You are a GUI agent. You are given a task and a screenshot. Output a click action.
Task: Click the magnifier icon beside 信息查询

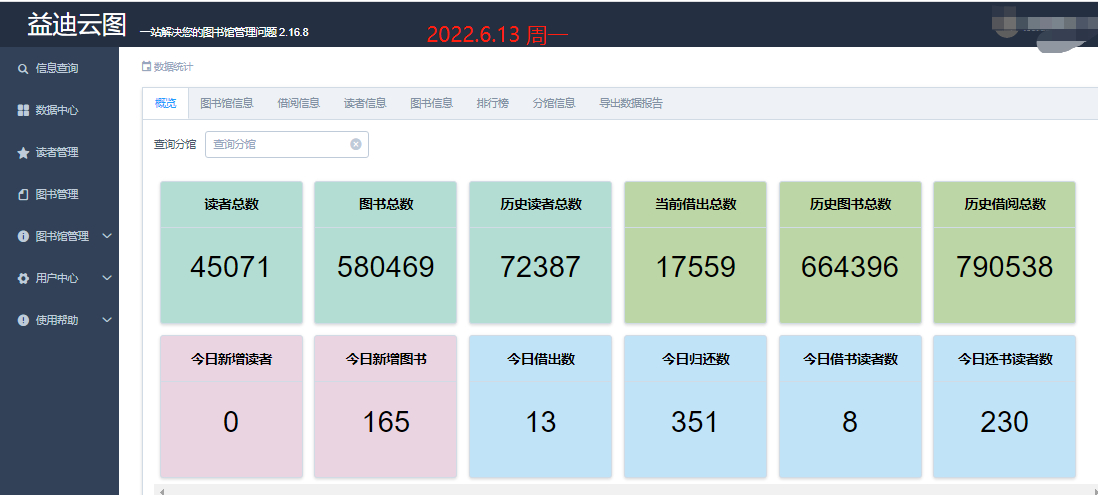pyautogui.click(x=23, y=69)
